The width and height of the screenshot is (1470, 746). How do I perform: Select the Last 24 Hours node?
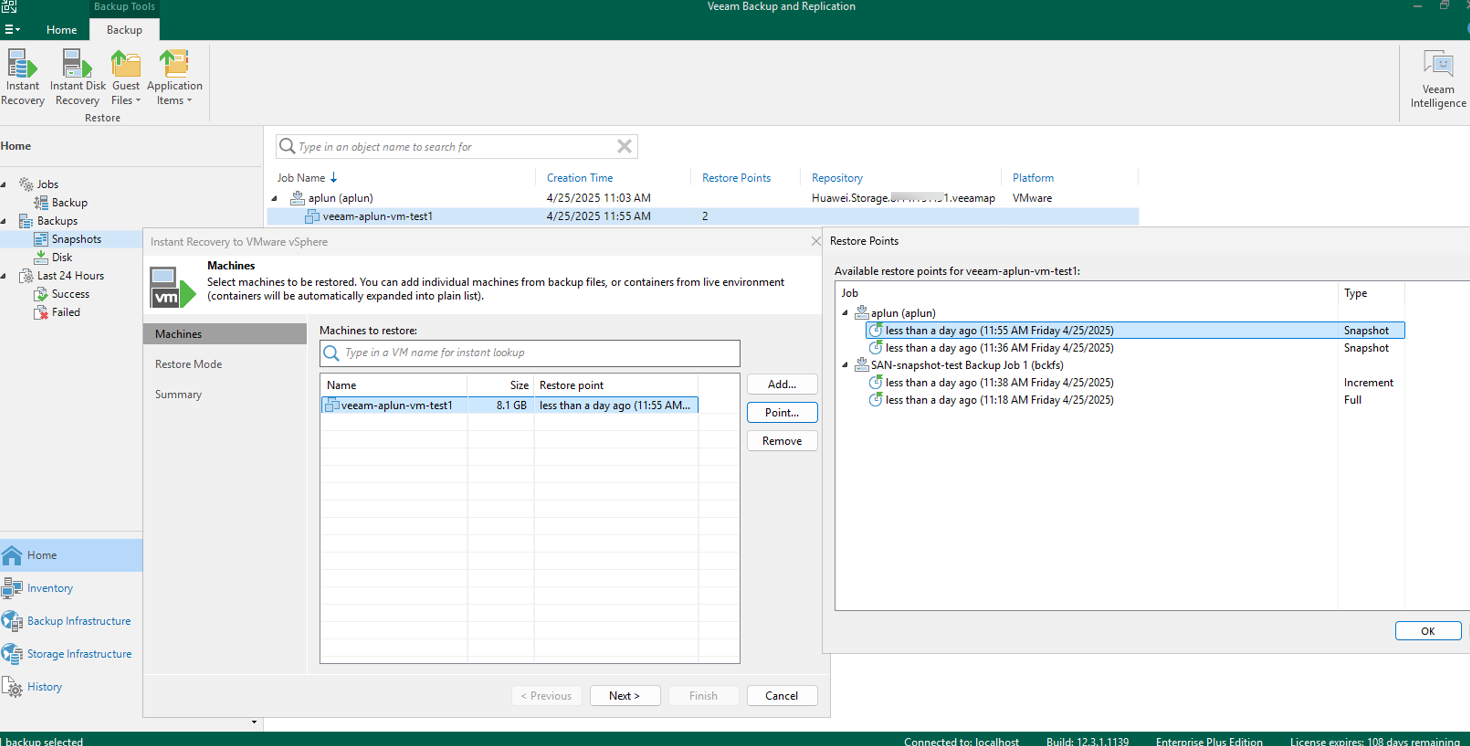[70, 276]
